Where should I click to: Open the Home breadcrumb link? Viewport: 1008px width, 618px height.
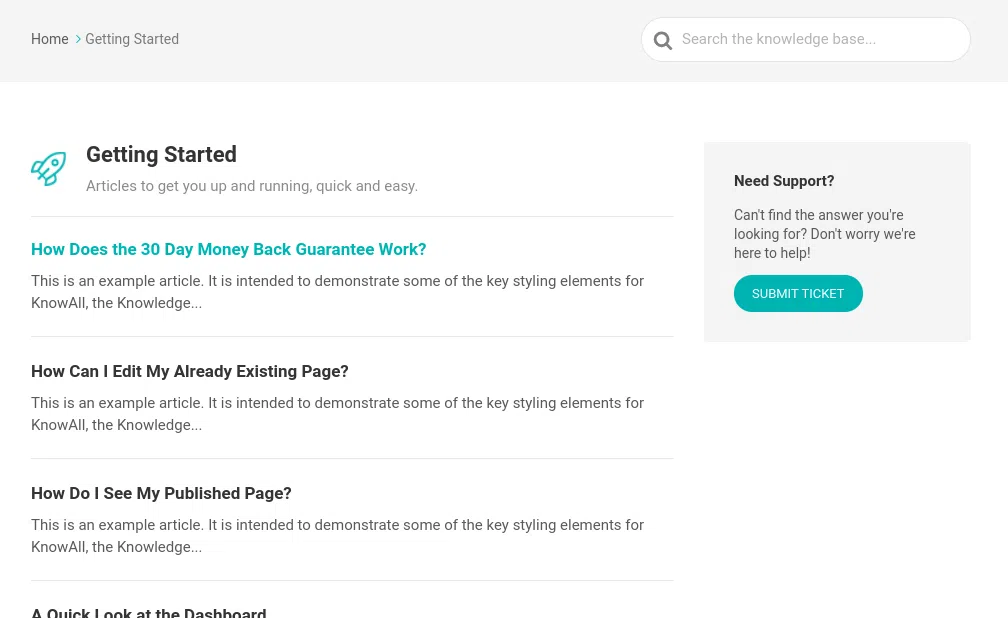click(x=49, y=39)
